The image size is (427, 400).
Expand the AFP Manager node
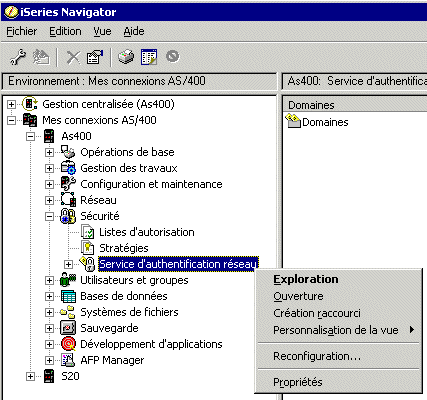(x=49, y=360)
